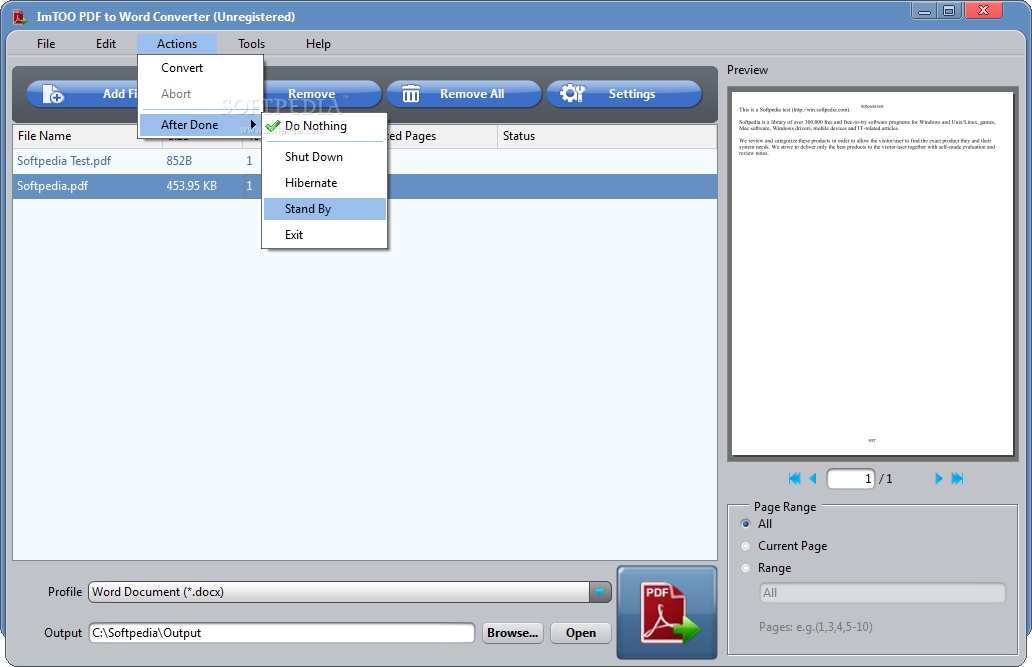
Task: Choose Stand By after done
Action: click(324, 209)
